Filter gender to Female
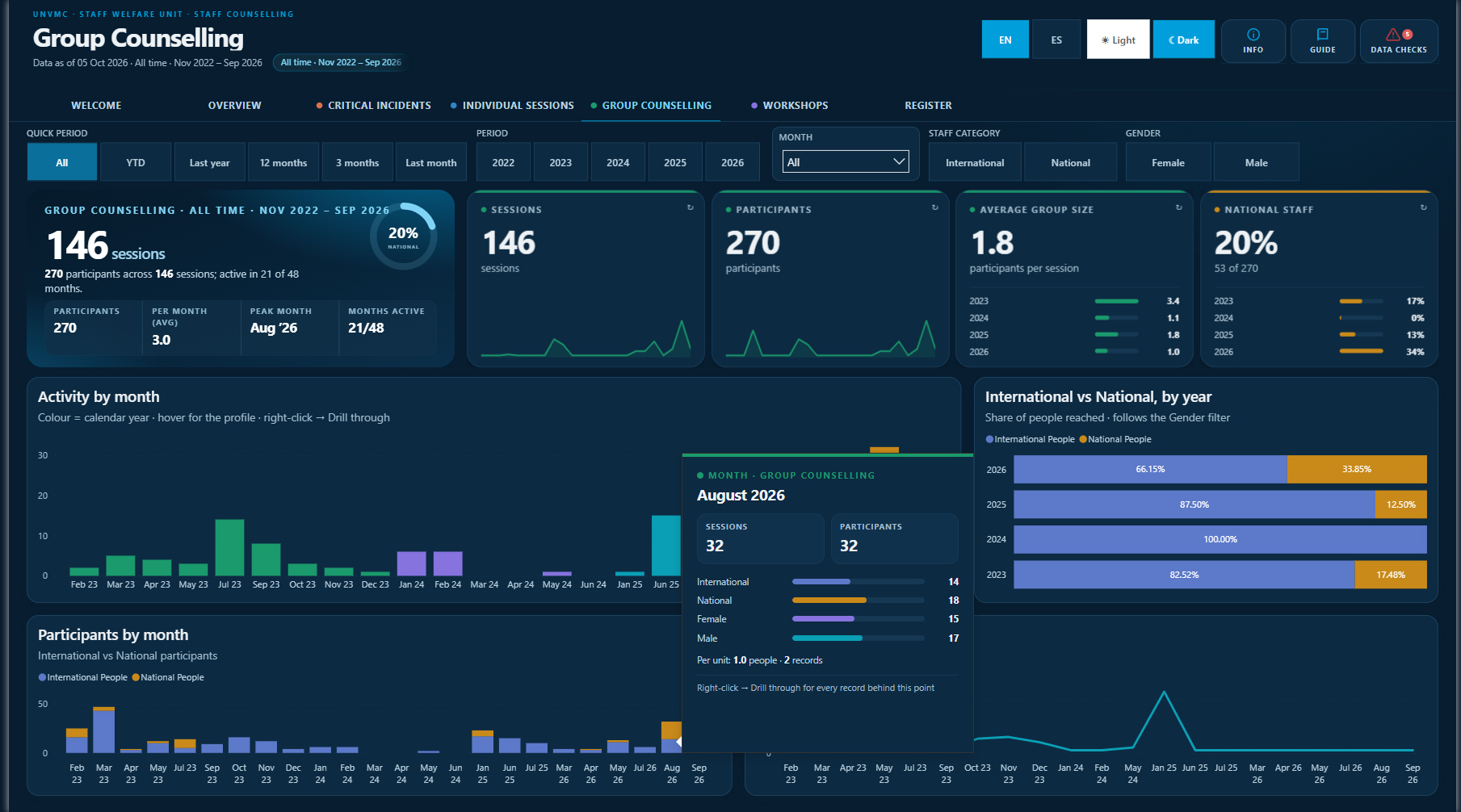Viewport: 1461px width, 812px height. pyautogui.click(x=1168, y=162)
